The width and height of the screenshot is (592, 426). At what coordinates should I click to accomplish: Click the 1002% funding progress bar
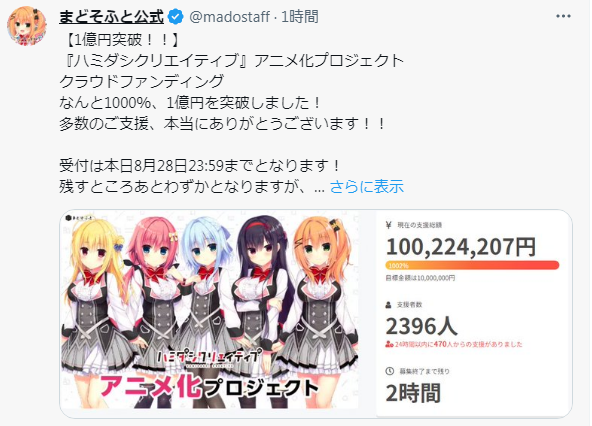click(472, 265)
